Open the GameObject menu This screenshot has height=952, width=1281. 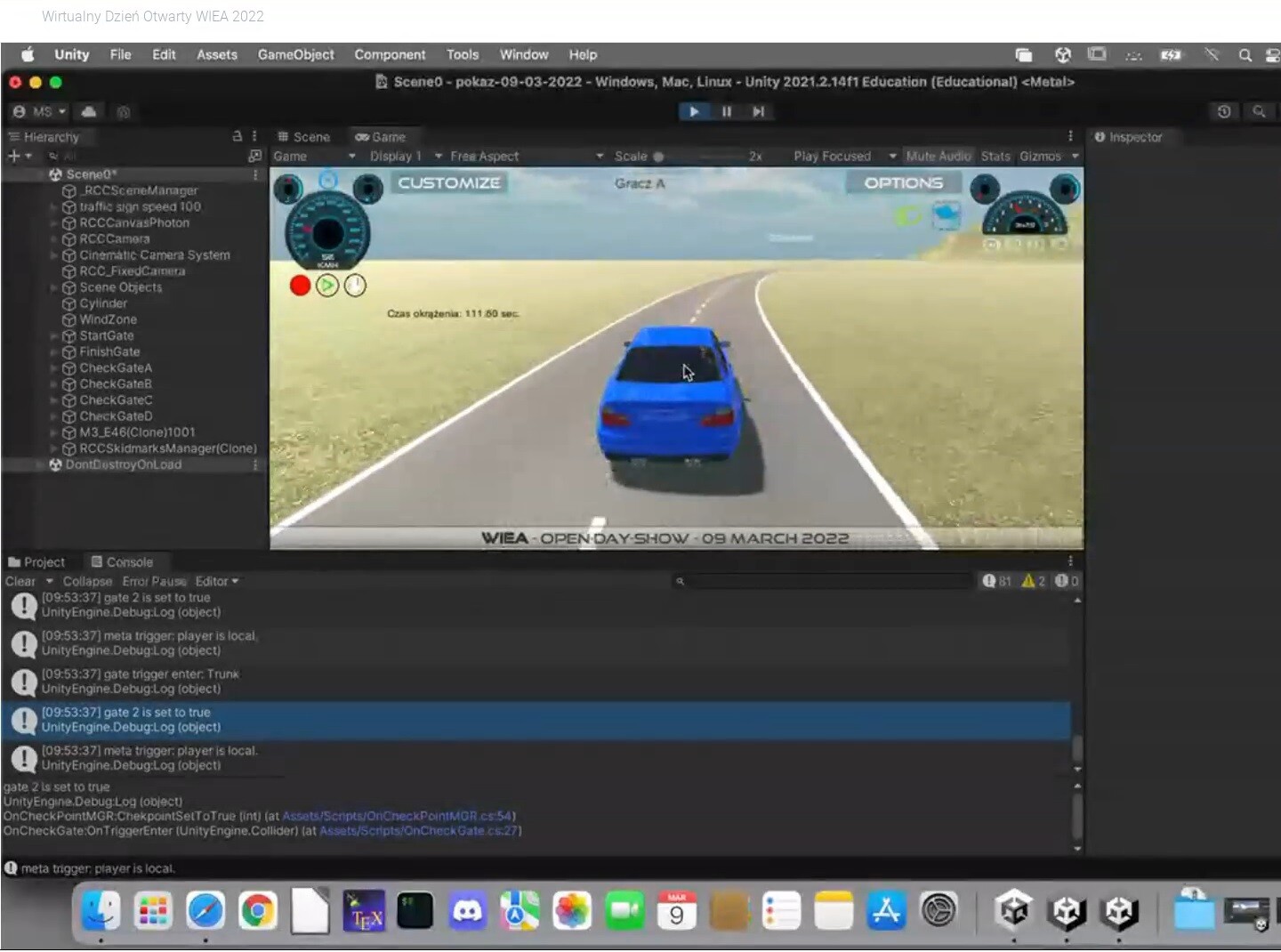295,54
